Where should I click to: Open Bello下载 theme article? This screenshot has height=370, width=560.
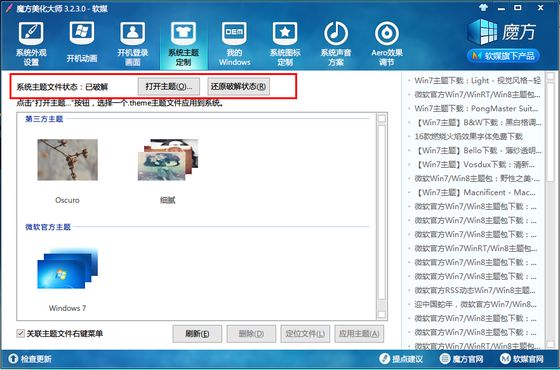click(478, 150)
